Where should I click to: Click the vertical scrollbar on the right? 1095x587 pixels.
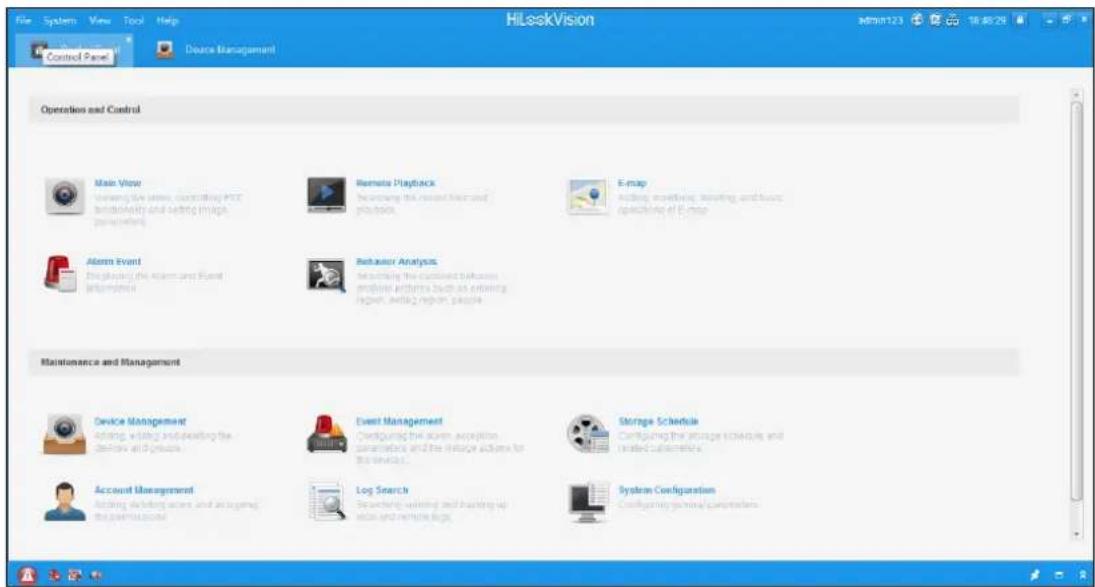click(1076, 300)
